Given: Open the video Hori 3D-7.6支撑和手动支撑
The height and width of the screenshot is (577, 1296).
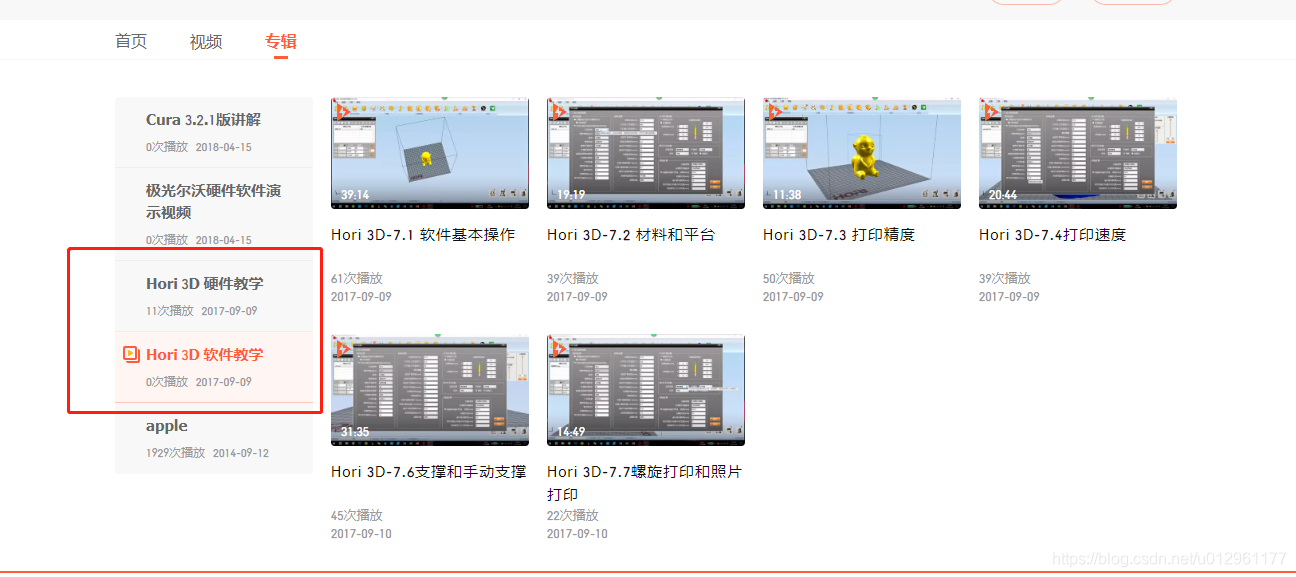Looking at the screenshot, I should click(x=428, y=471).
